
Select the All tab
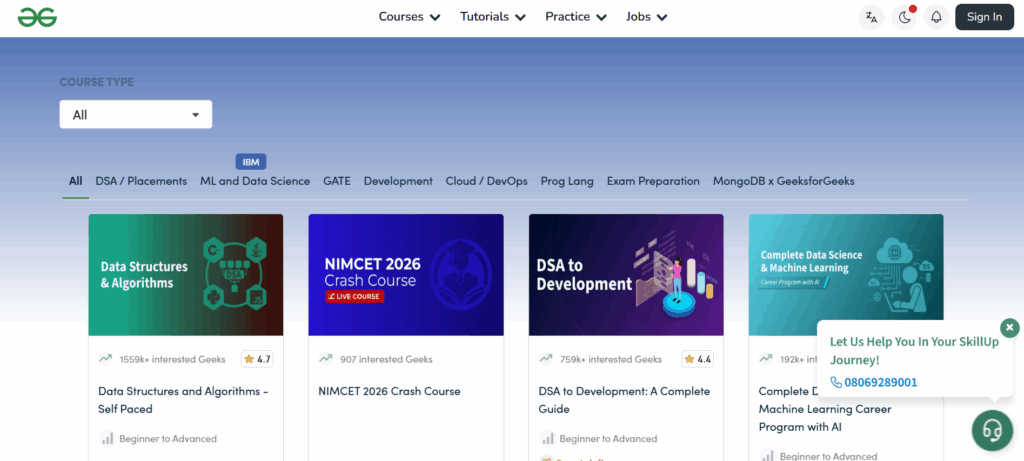point(76,182)
